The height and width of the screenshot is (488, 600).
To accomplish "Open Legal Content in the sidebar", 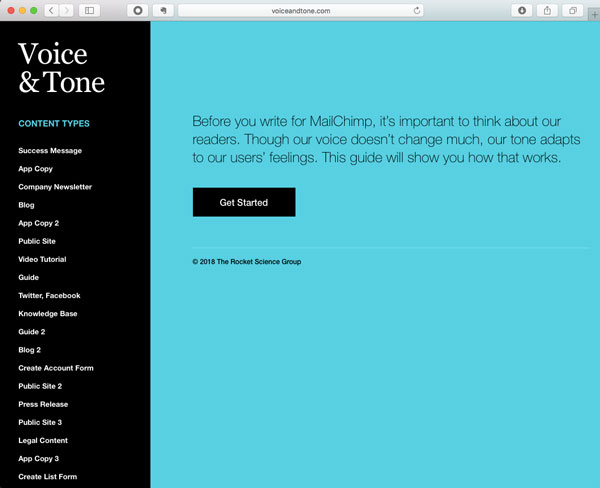I will 43,441.
